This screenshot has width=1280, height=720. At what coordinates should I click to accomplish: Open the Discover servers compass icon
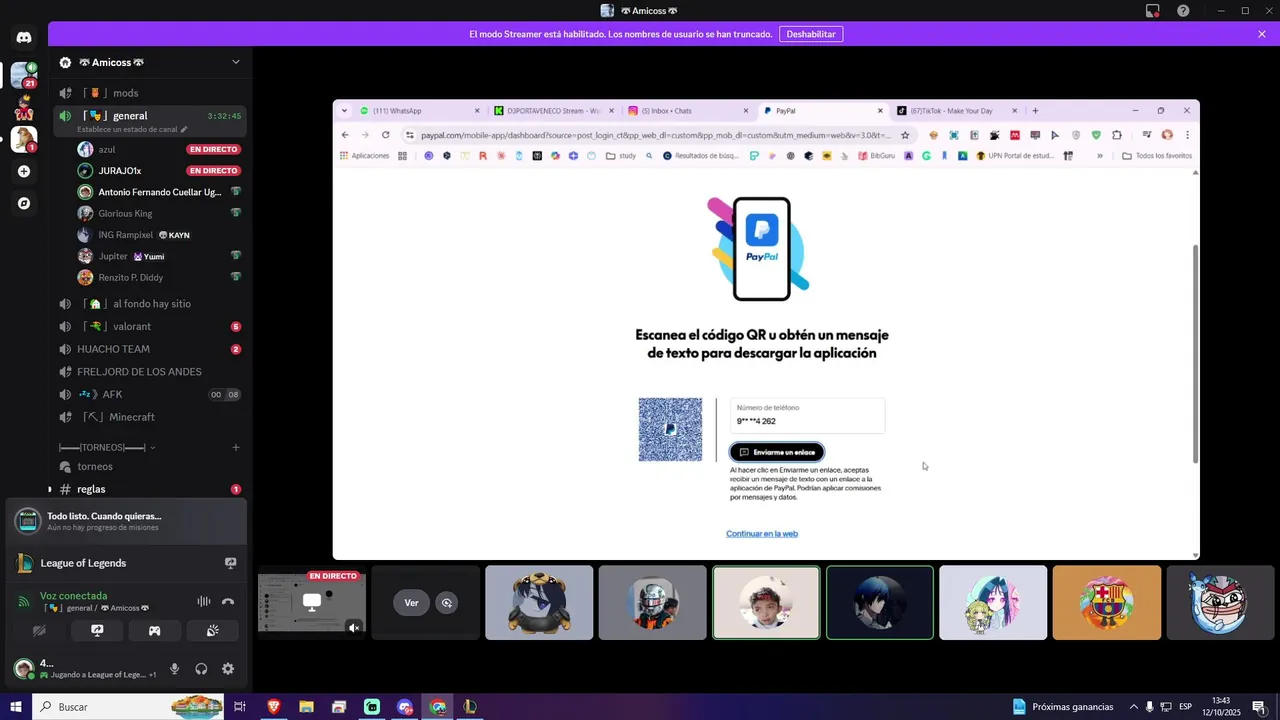click(x=24, y=203)
